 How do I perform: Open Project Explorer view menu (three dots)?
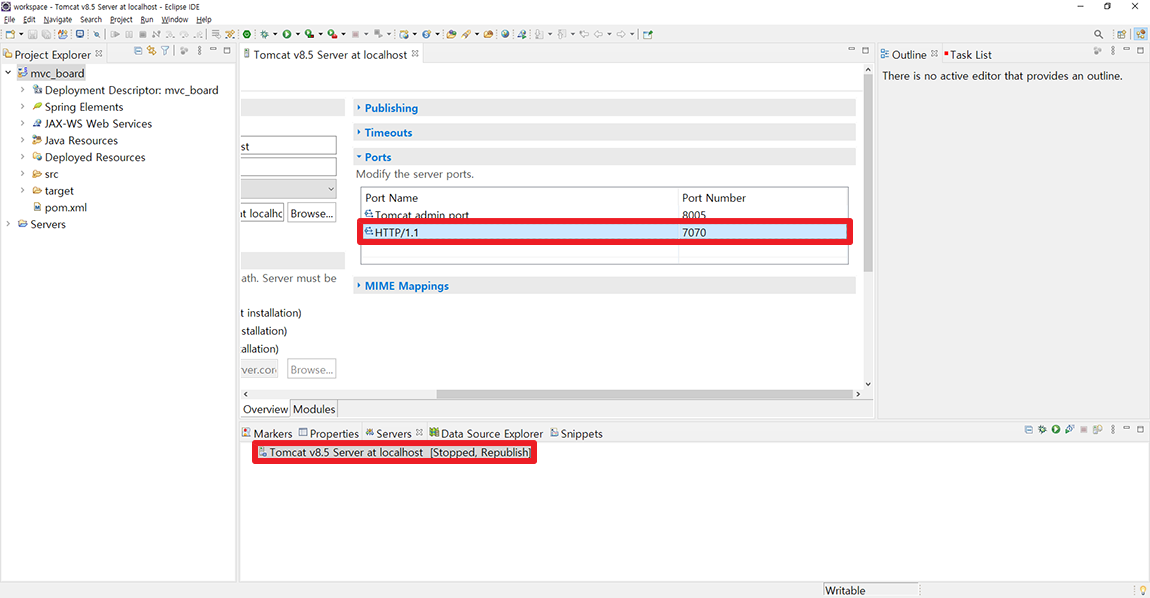[199, 51]
